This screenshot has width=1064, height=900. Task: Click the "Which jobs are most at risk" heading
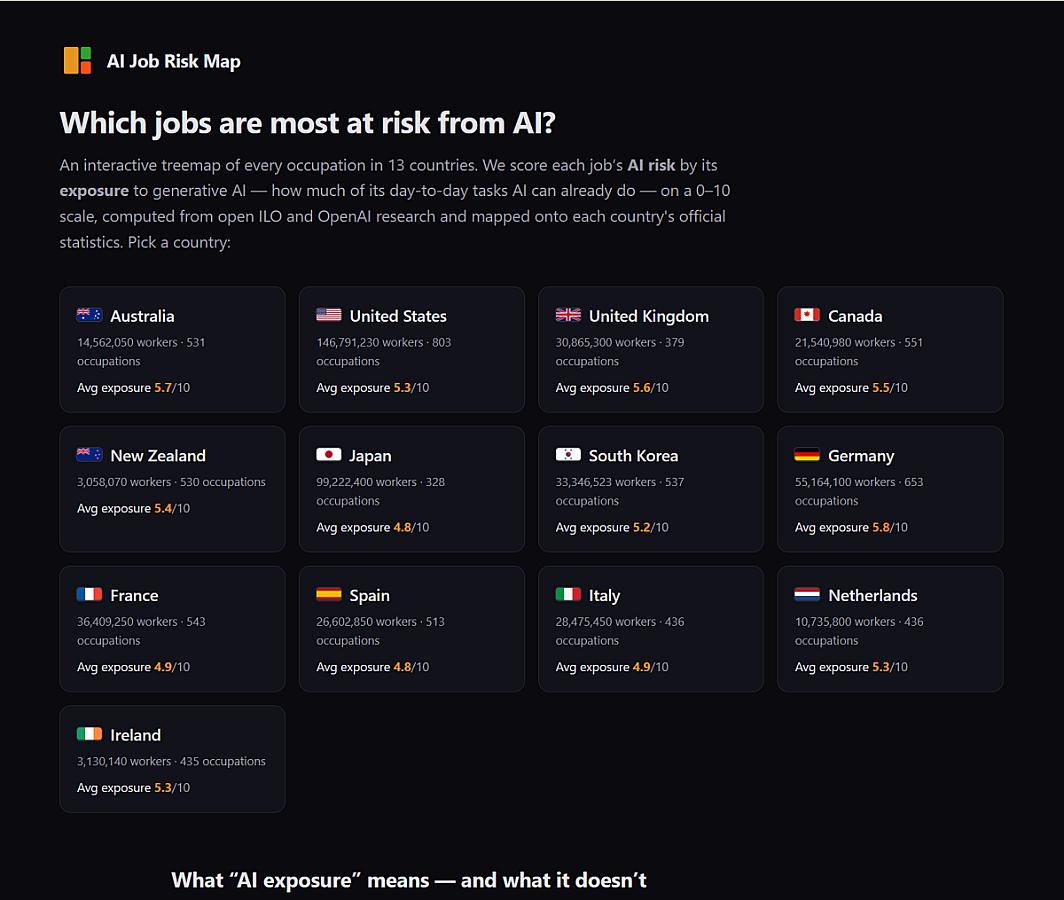tap(307, 124)
